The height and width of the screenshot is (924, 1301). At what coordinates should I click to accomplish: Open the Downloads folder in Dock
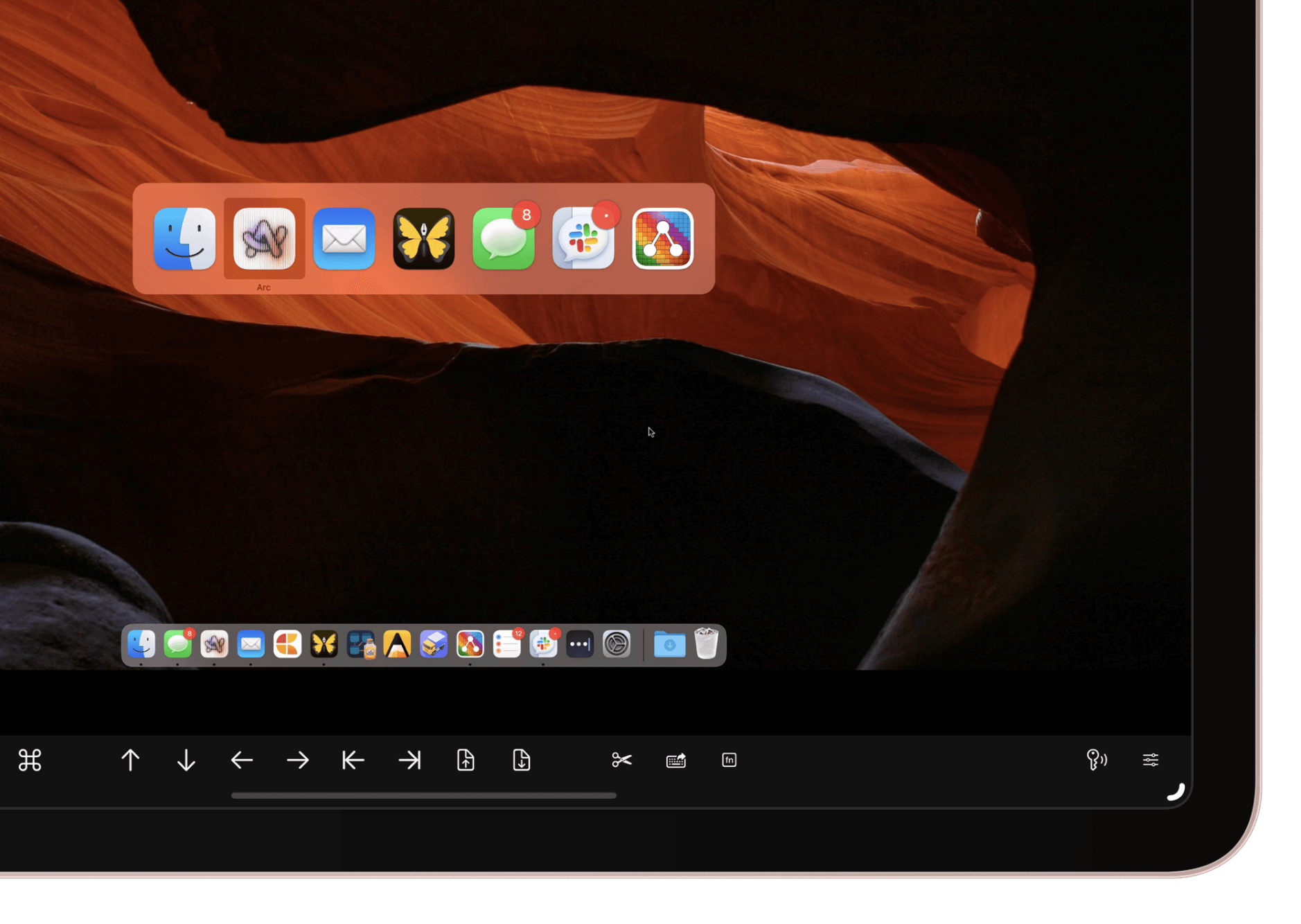point(670,644)
